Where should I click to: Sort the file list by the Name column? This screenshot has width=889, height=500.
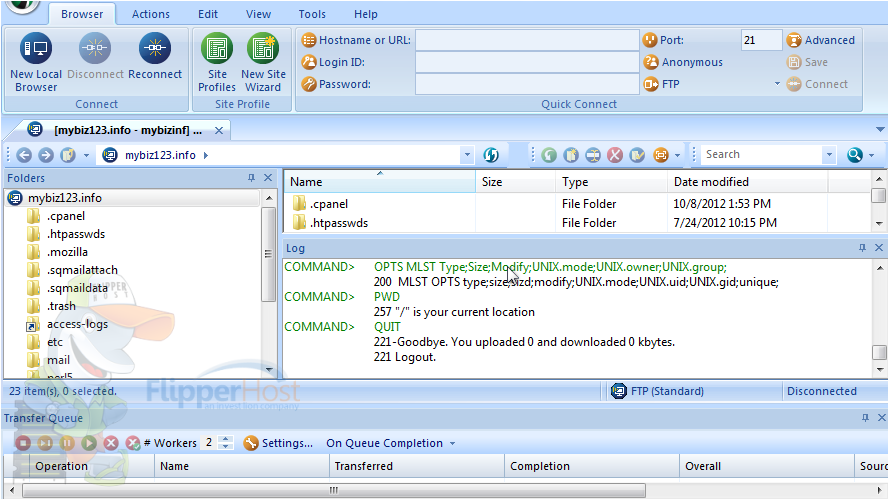pos(379,182)
